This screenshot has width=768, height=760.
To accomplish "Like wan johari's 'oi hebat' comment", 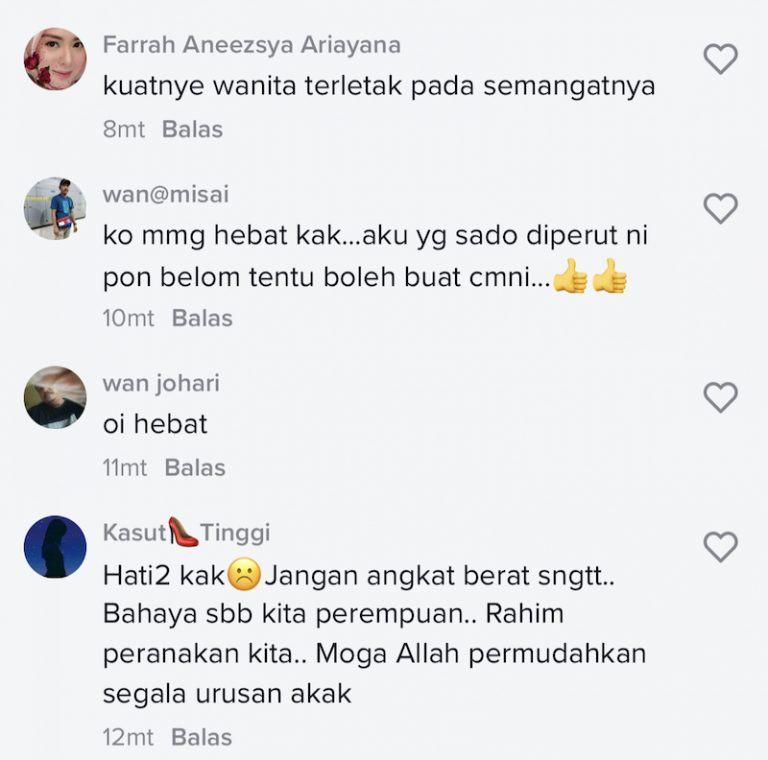I will point(720,397).
